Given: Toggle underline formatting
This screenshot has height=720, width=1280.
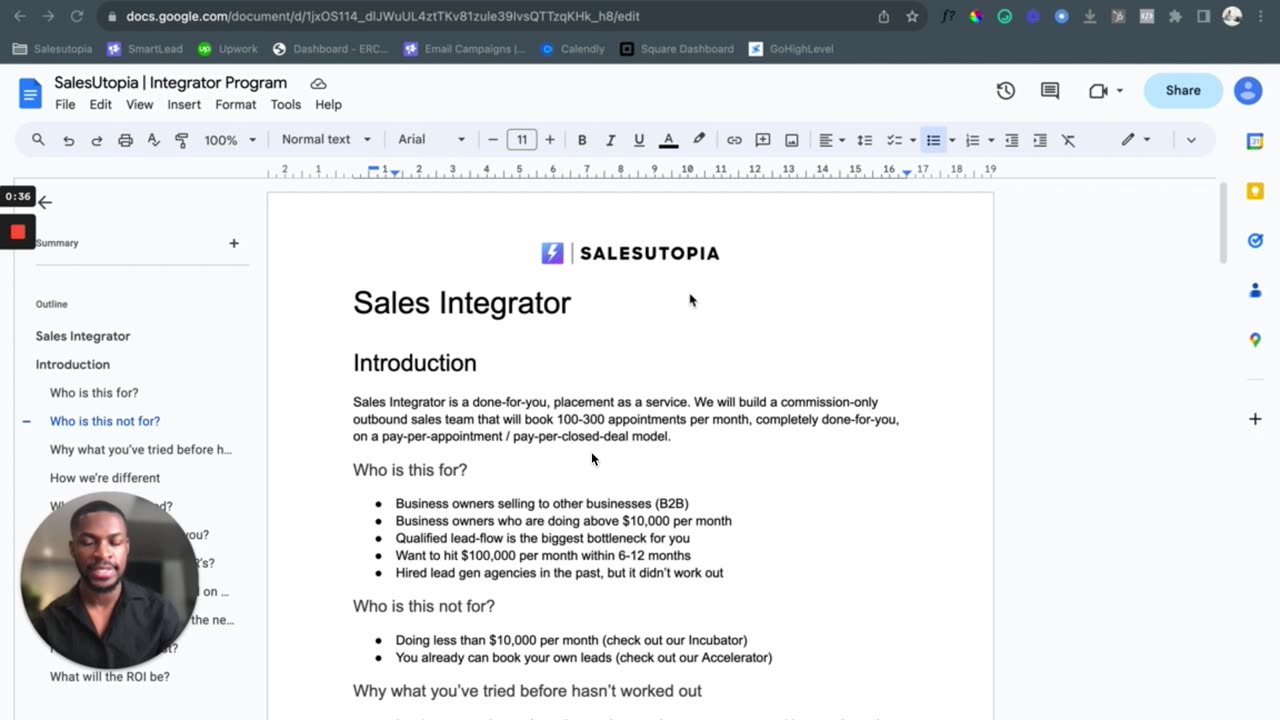Looking at the screenshot, I should [639, 140].
